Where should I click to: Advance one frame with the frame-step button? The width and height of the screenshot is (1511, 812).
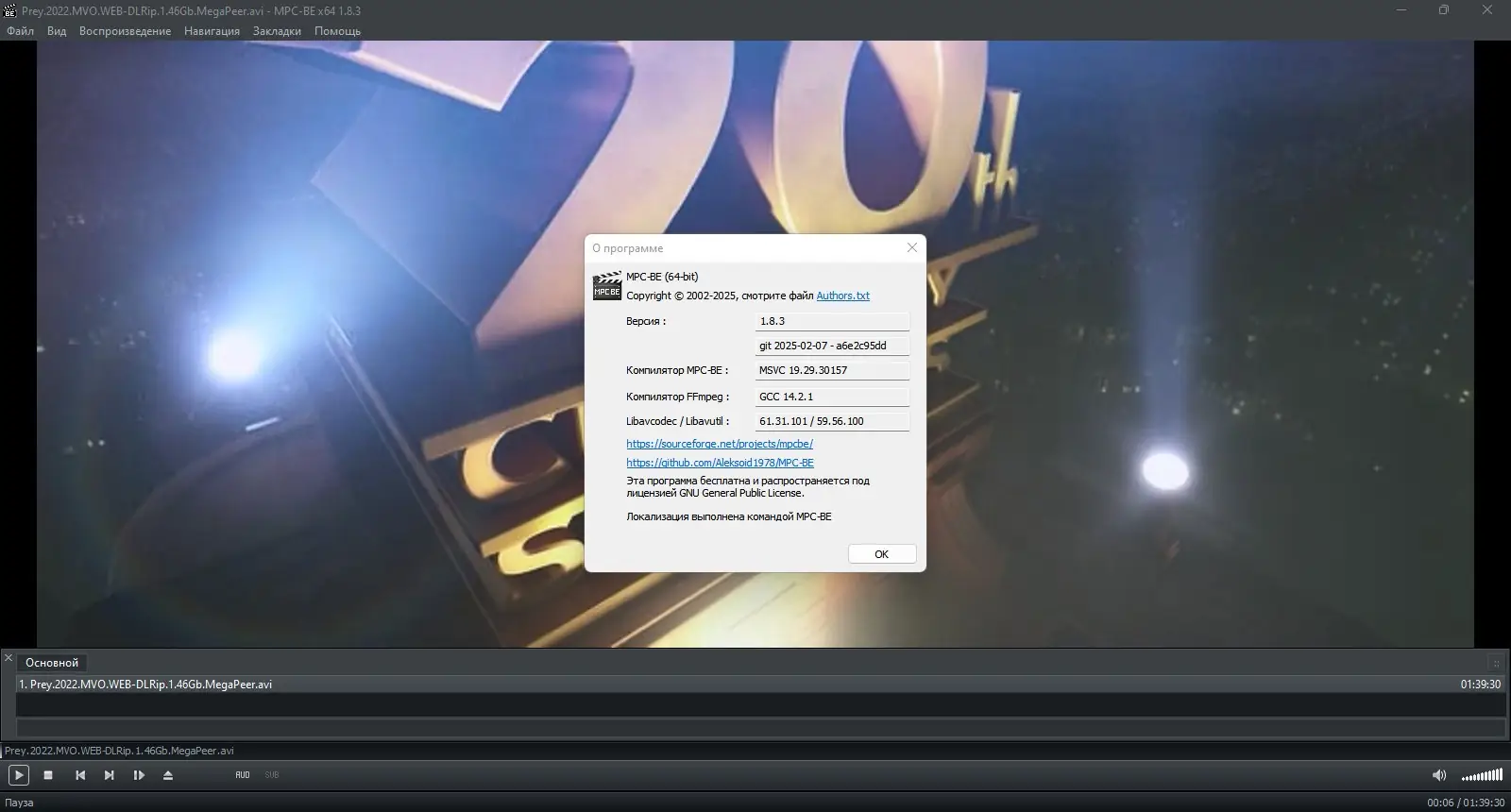(x=139, y=775)
